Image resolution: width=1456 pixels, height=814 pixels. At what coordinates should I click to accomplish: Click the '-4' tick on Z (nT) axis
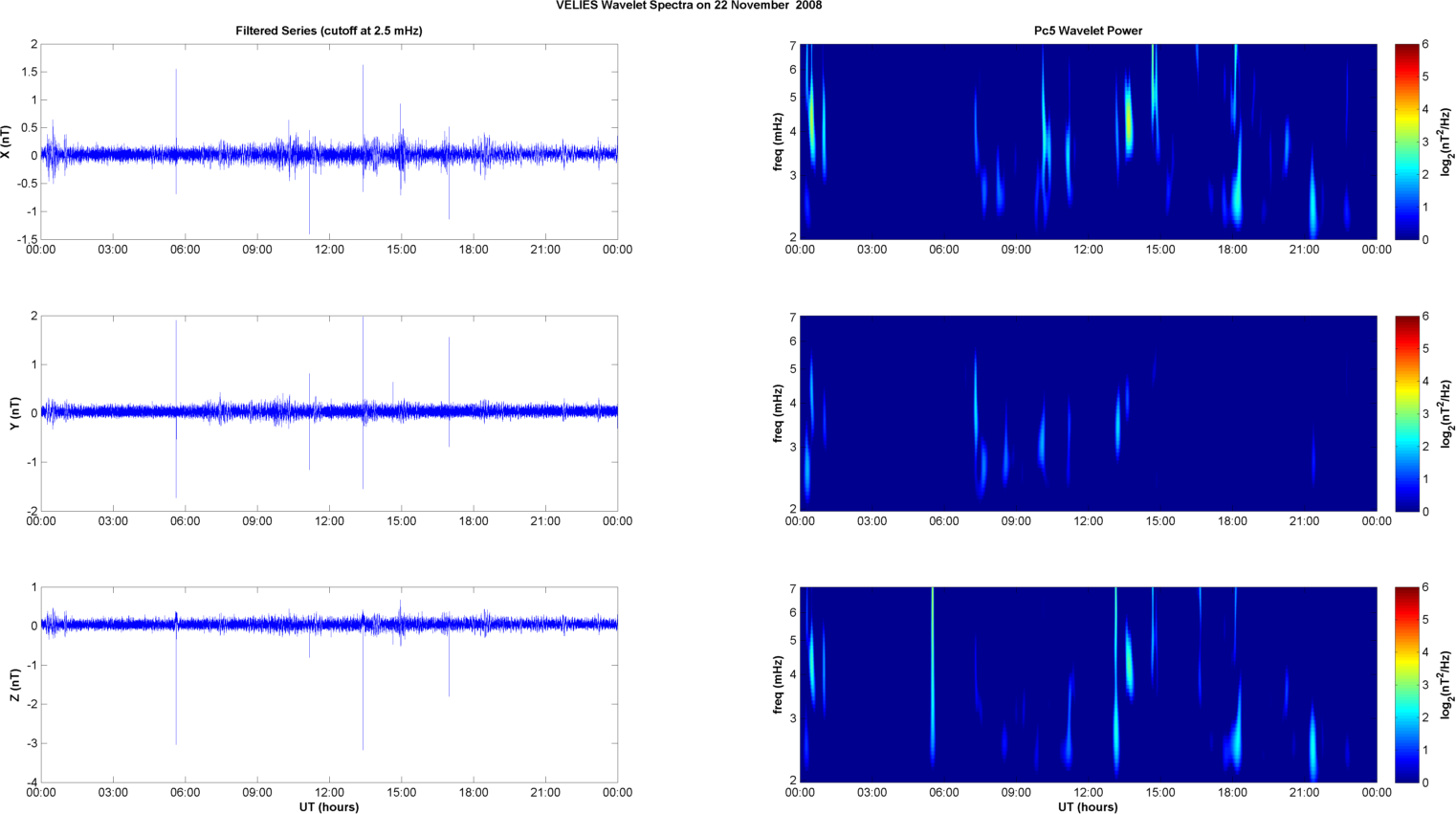[32, 783]
